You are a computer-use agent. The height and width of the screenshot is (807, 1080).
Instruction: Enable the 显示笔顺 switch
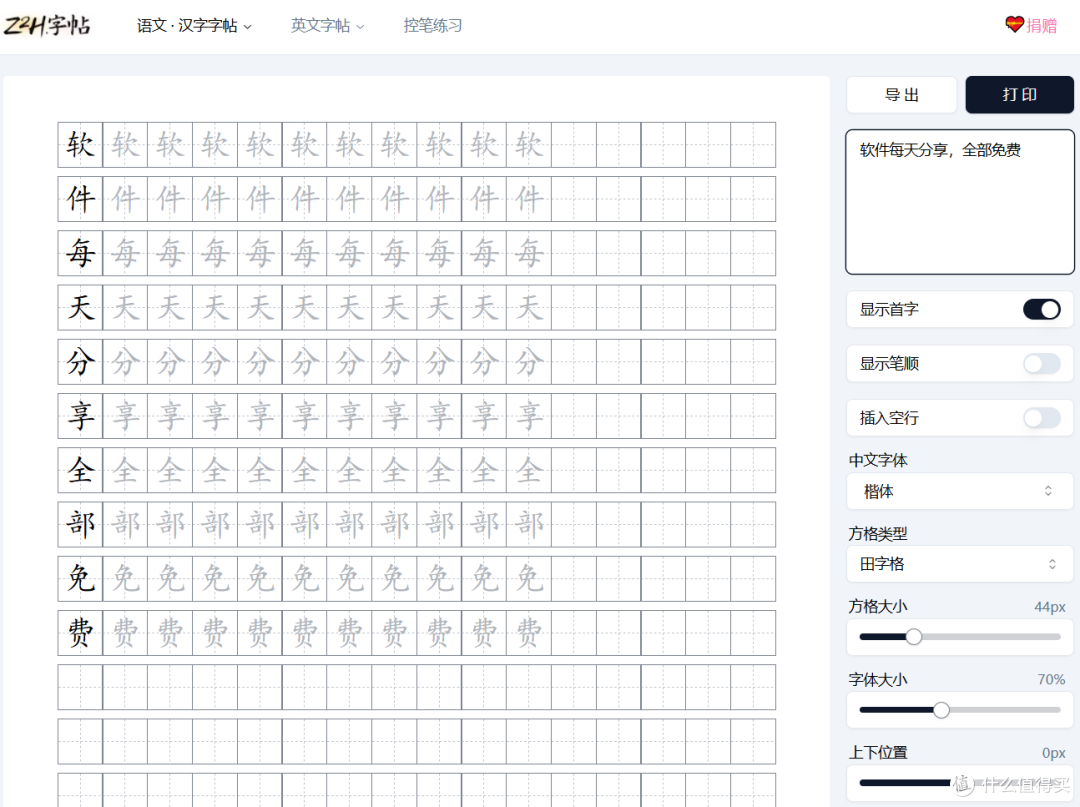point(1041,364)
